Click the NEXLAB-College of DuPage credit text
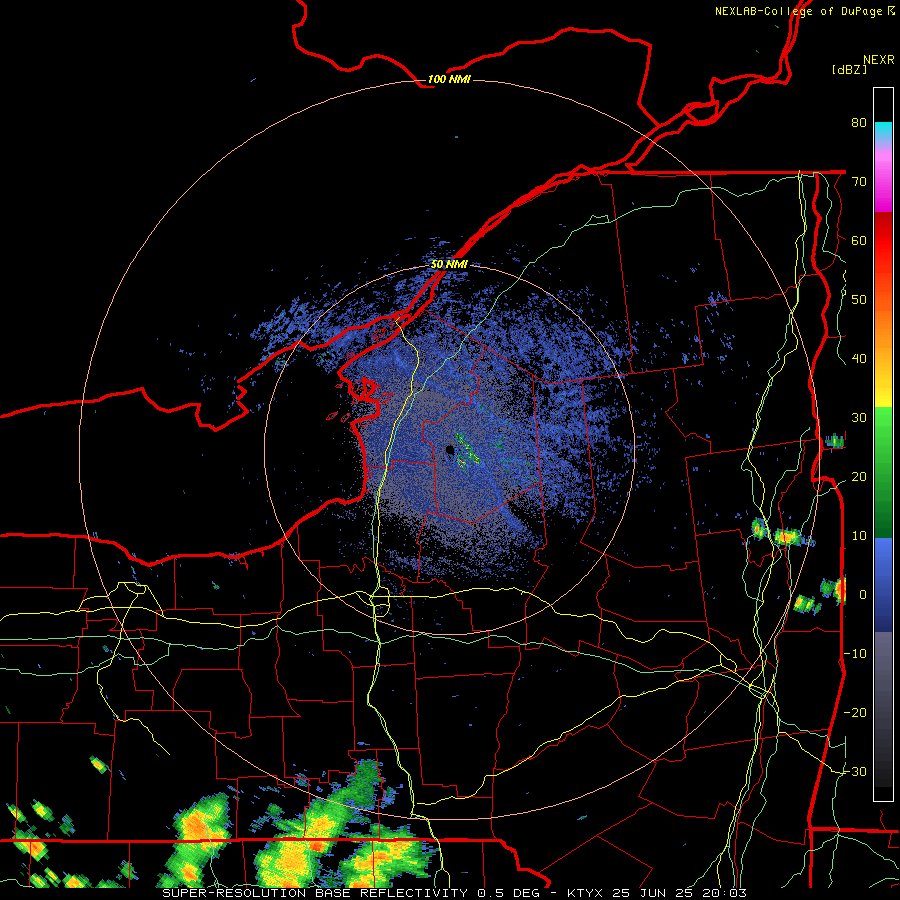 (804, 11)
